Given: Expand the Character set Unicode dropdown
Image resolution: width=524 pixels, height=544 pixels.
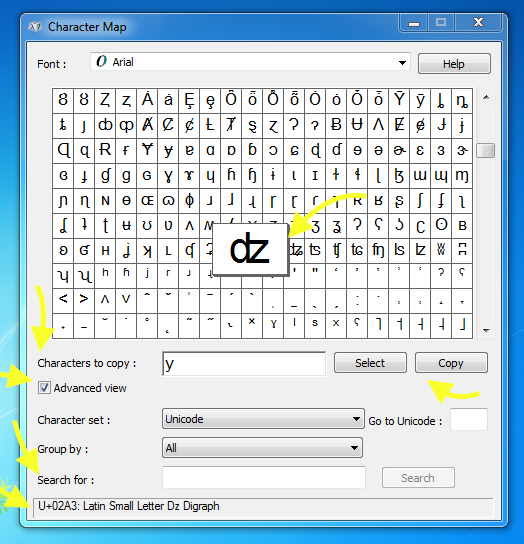Looking at the screenshot, I should 263,419.
